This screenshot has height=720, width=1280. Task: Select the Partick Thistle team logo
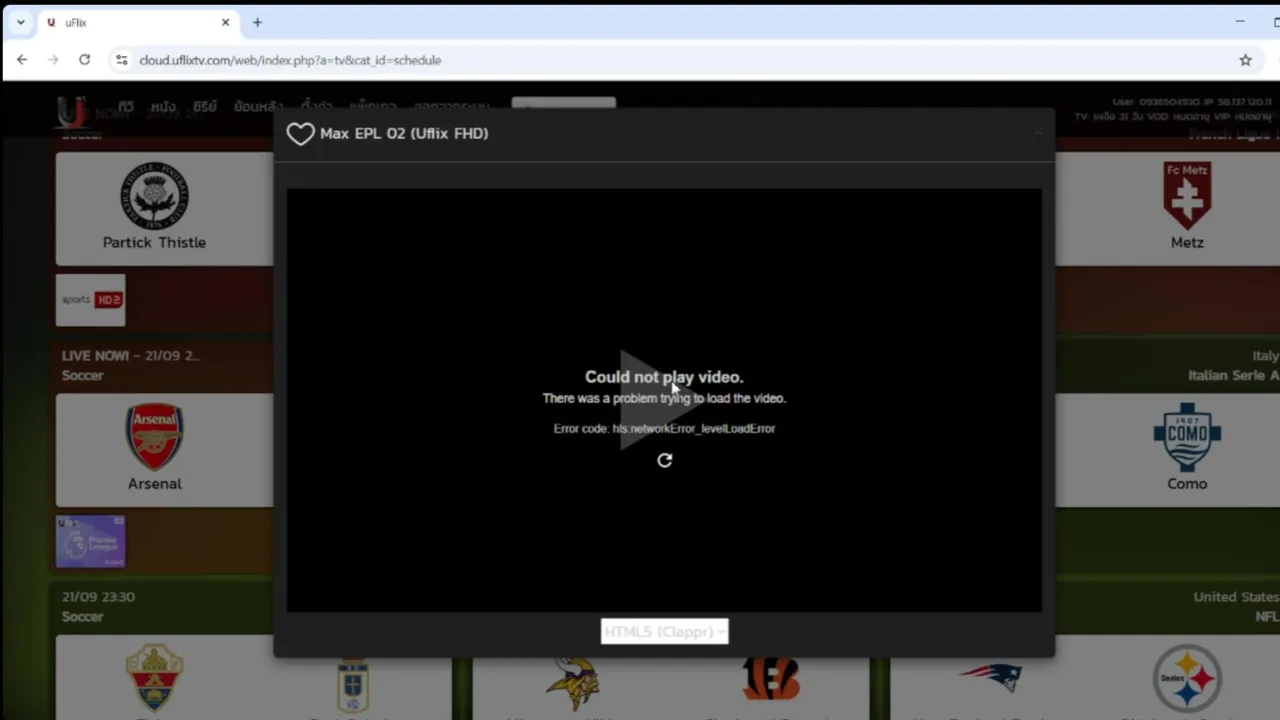(154, 195)
